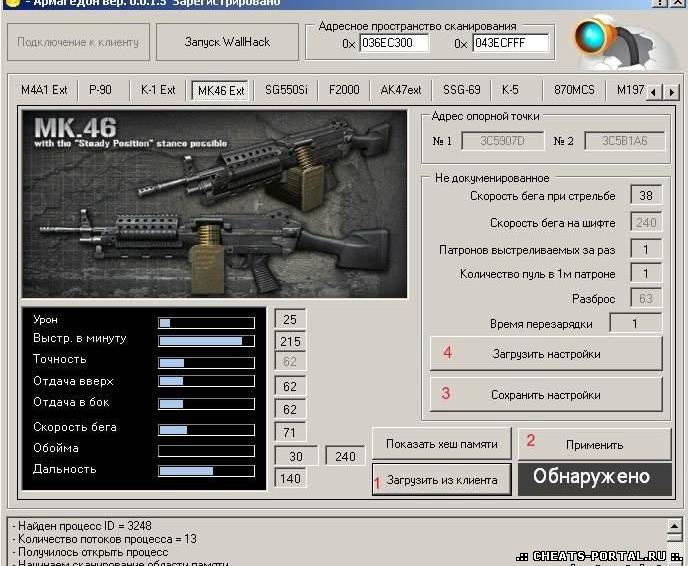Select the M197 tab
Screen dimensions: 688x566
click(630, 90)
